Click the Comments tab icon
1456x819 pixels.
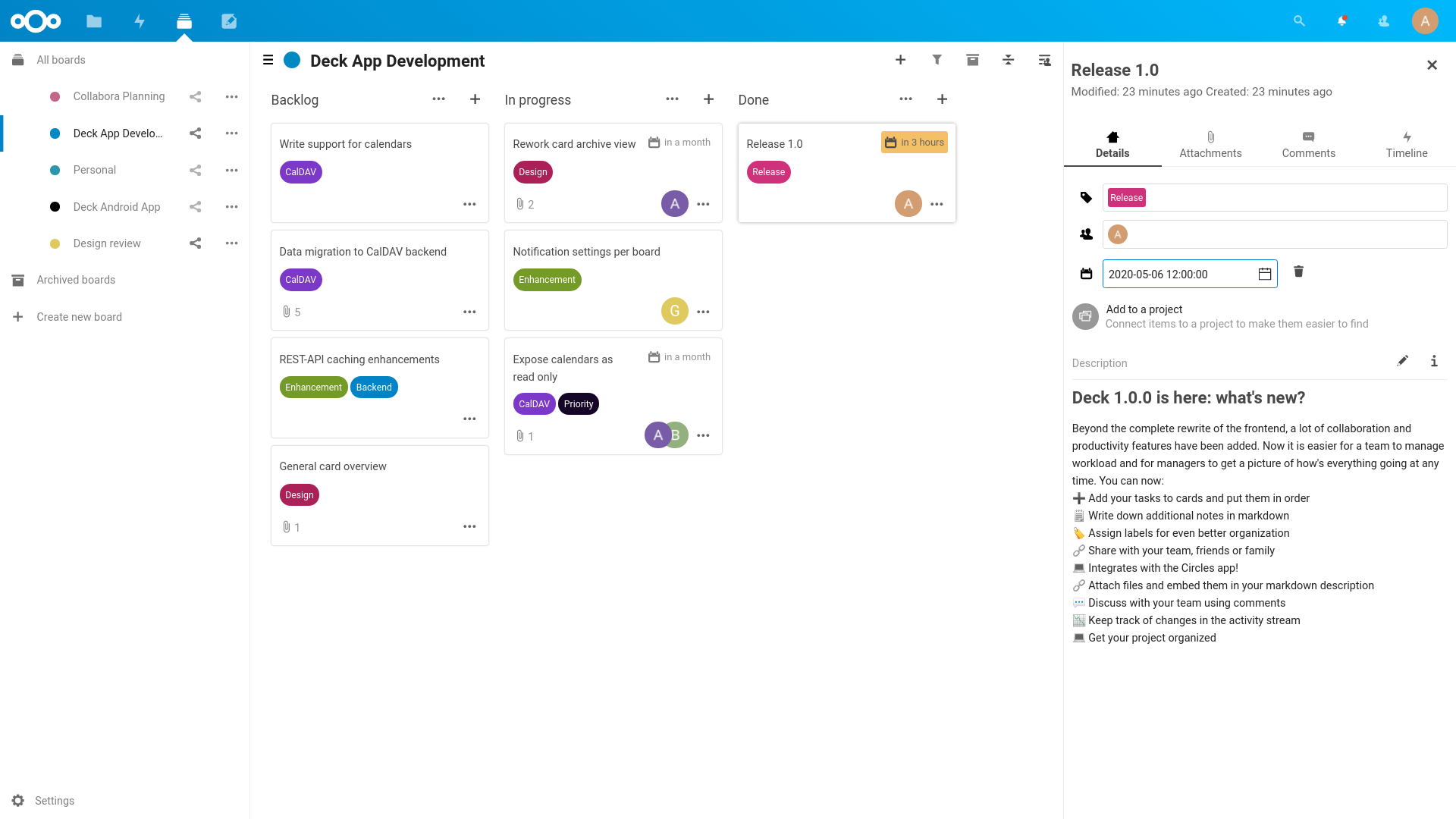pyautogui.click(x=1308, y=136)
